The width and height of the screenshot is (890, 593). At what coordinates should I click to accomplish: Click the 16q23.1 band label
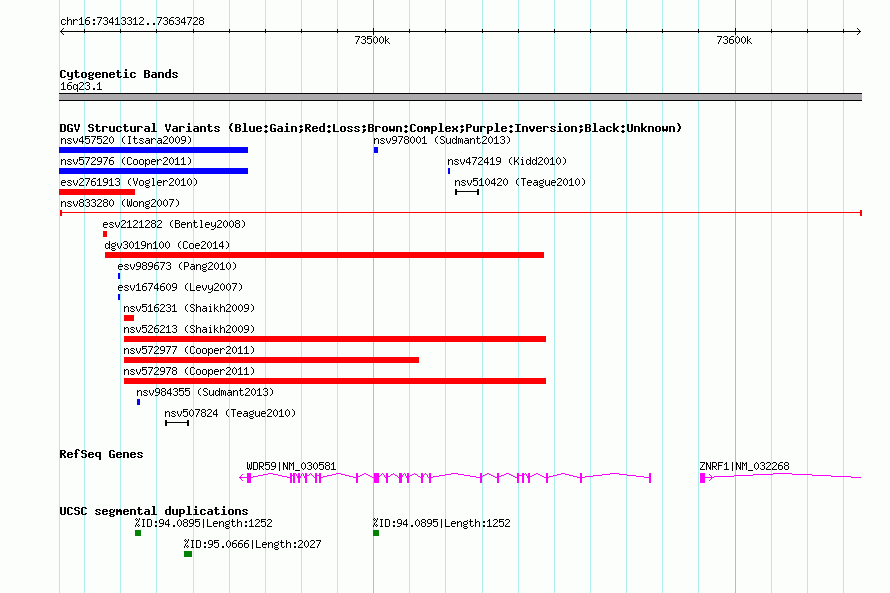click(x=81, y=86)
